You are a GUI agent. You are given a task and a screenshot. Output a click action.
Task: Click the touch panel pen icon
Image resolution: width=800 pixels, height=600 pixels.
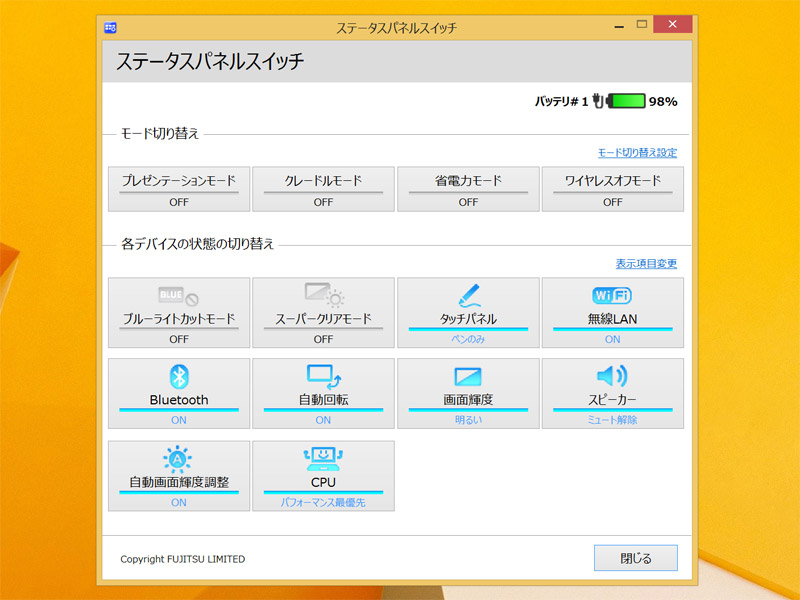tap(468, 296)
